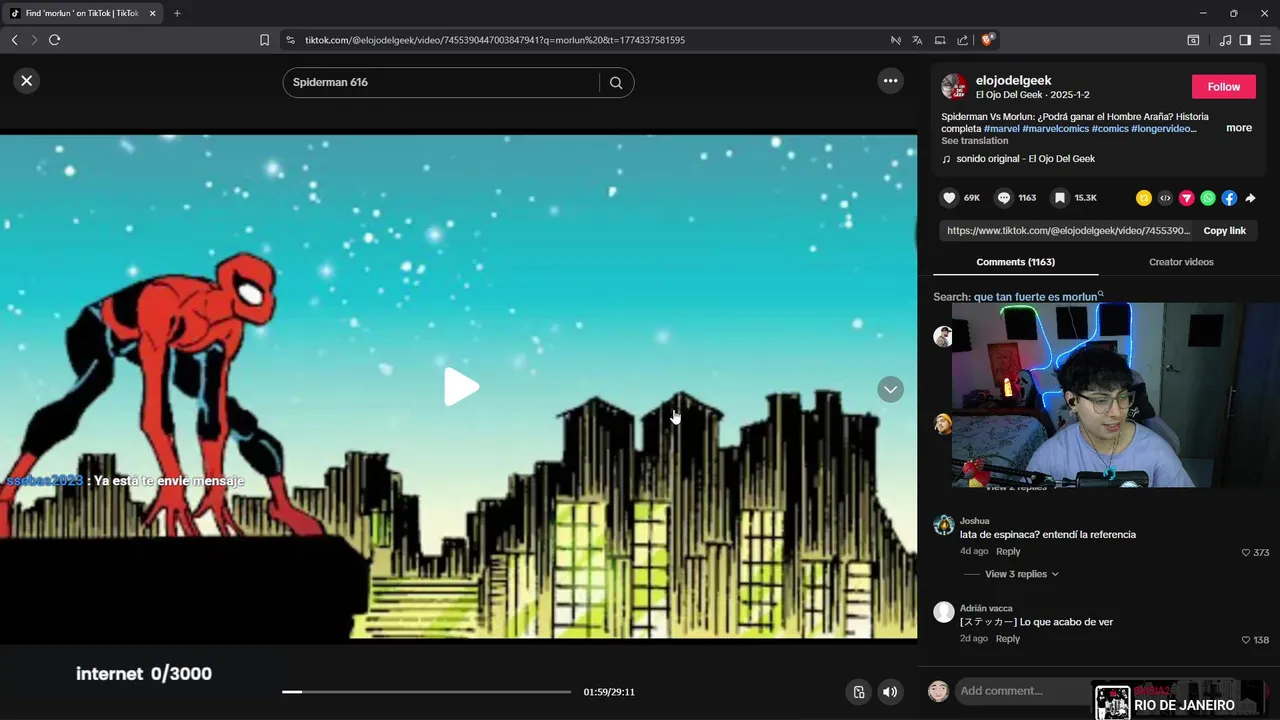This screenshot has height=720, width=1280.
Task: Reply to Joshua's comment
Action: pyautogui.click(x=1008, y=552)
